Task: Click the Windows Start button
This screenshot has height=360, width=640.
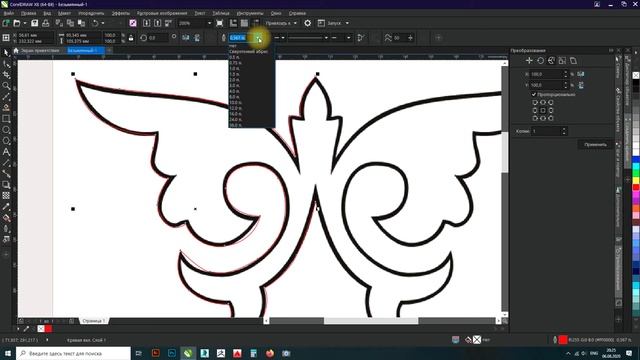Action: (8, 353)
